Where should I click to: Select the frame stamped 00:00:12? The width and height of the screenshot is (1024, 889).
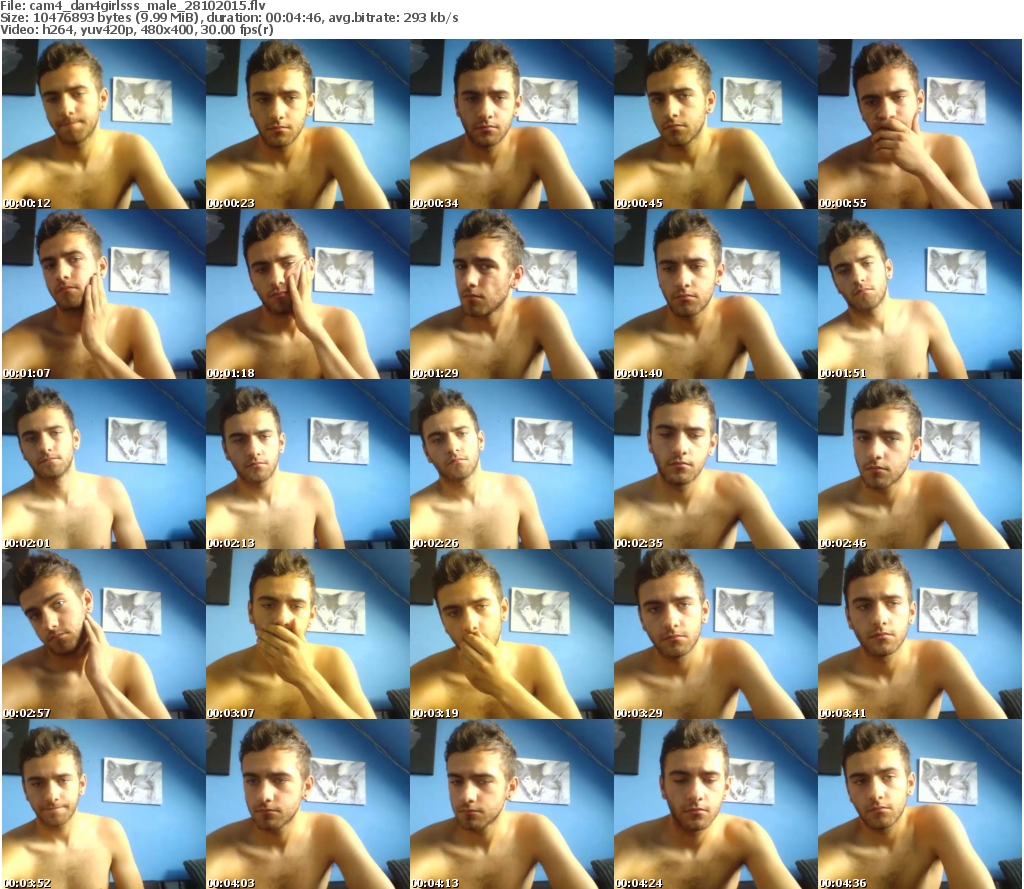(103, 124)
